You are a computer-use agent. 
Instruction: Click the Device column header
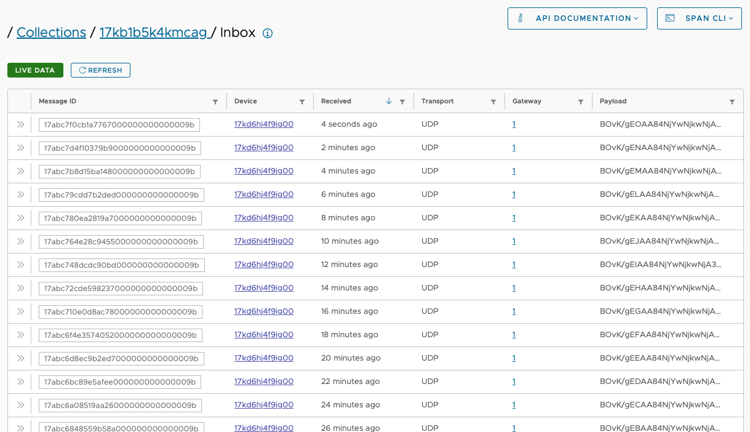click(x=245, y=101)
